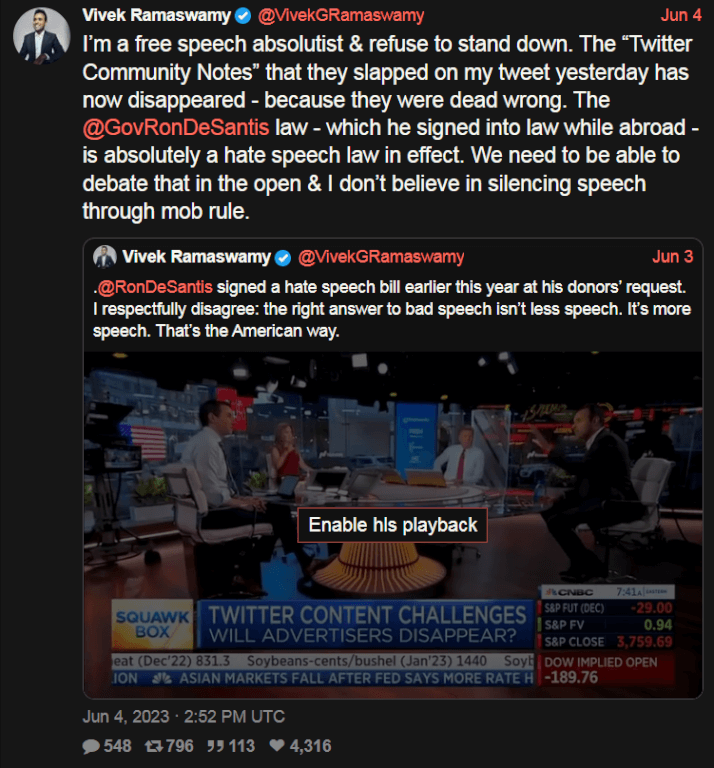The width and height of the screenshot is (714, 768).
Task: Open Vivek Ramaswamy's large profile avatar
Action: (x=42, y=36)
